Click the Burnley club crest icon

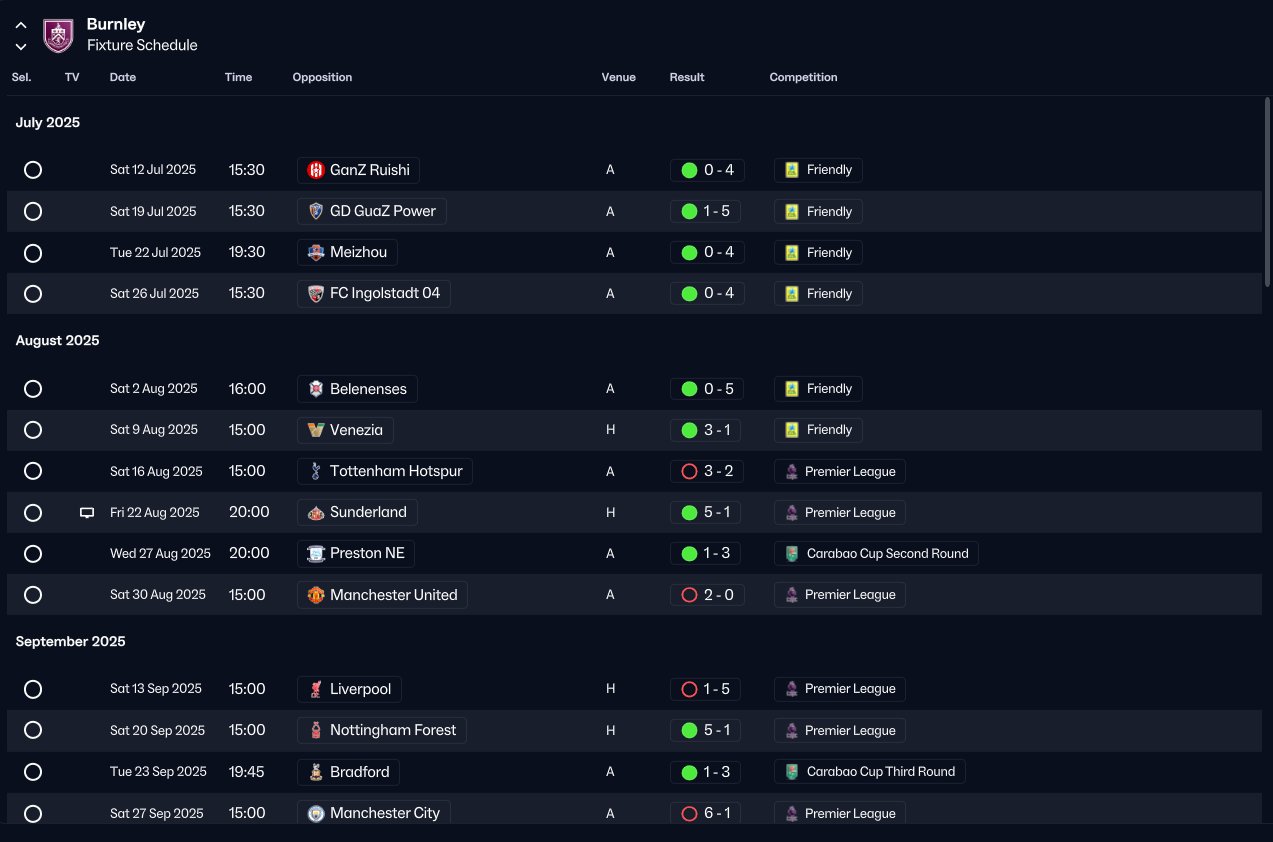[58, 35]
